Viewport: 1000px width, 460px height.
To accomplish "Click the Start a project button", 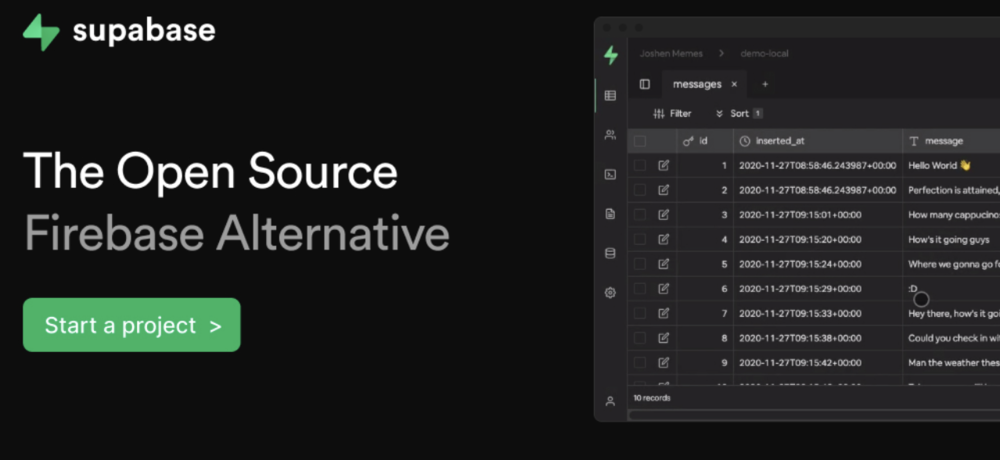I will coord(132,325).
